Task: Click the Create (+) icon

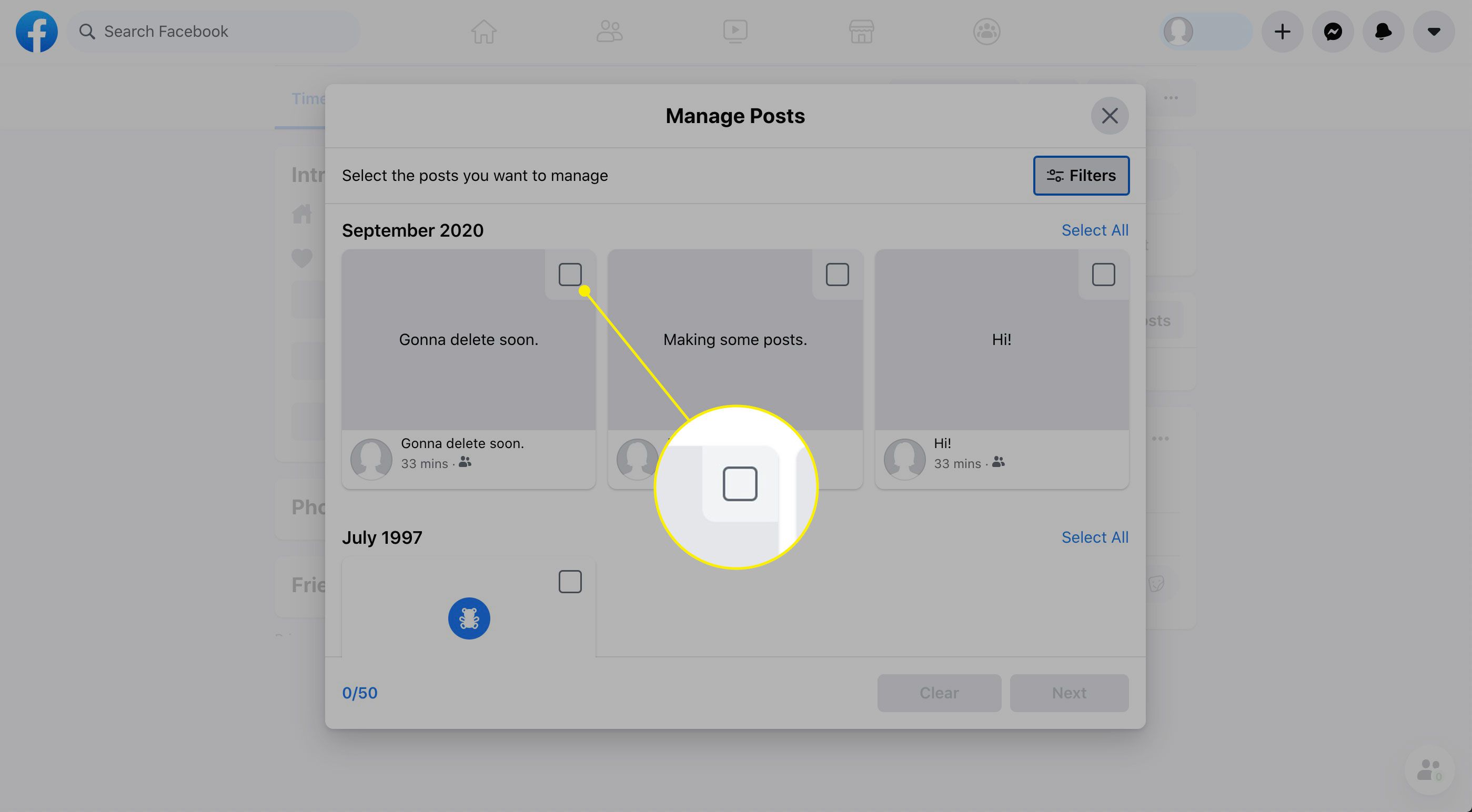Action: click(x=1282, y=31)
